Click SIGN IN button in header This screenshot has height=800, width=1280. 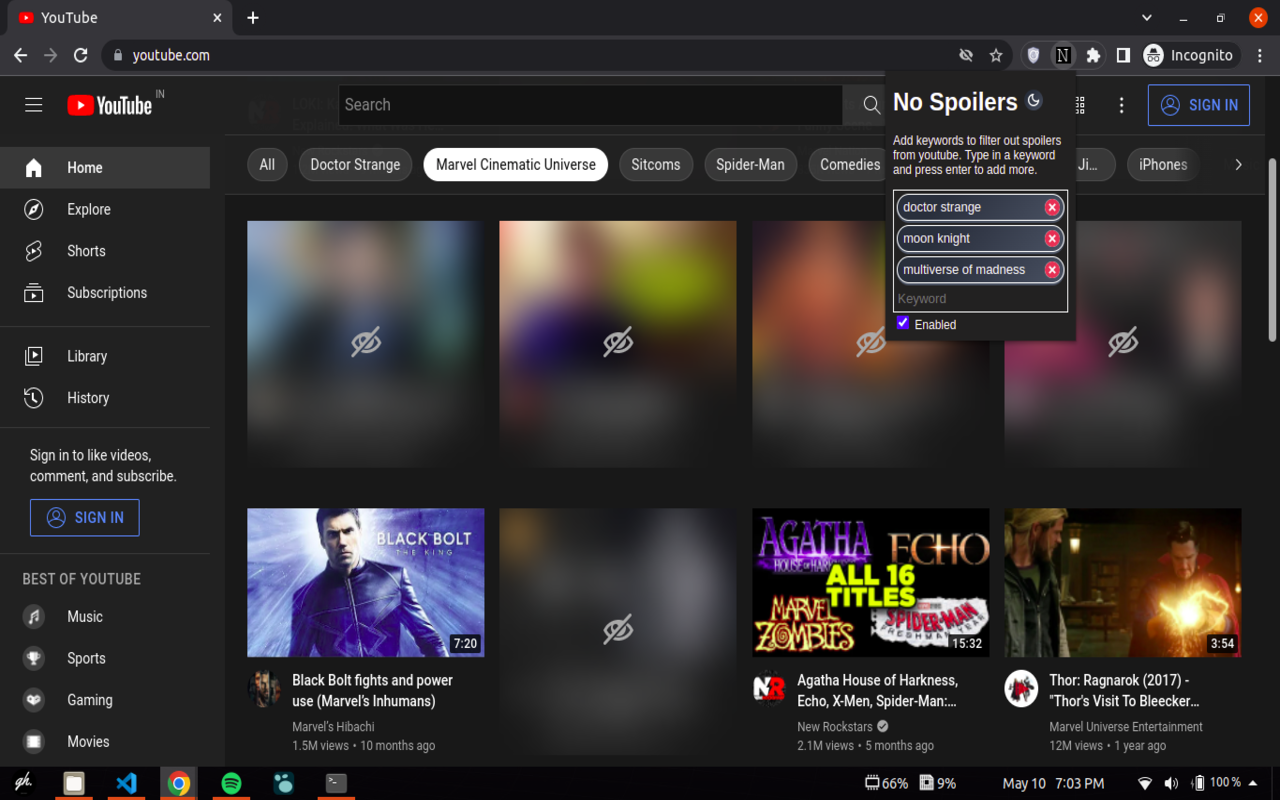pos(1198,105)
